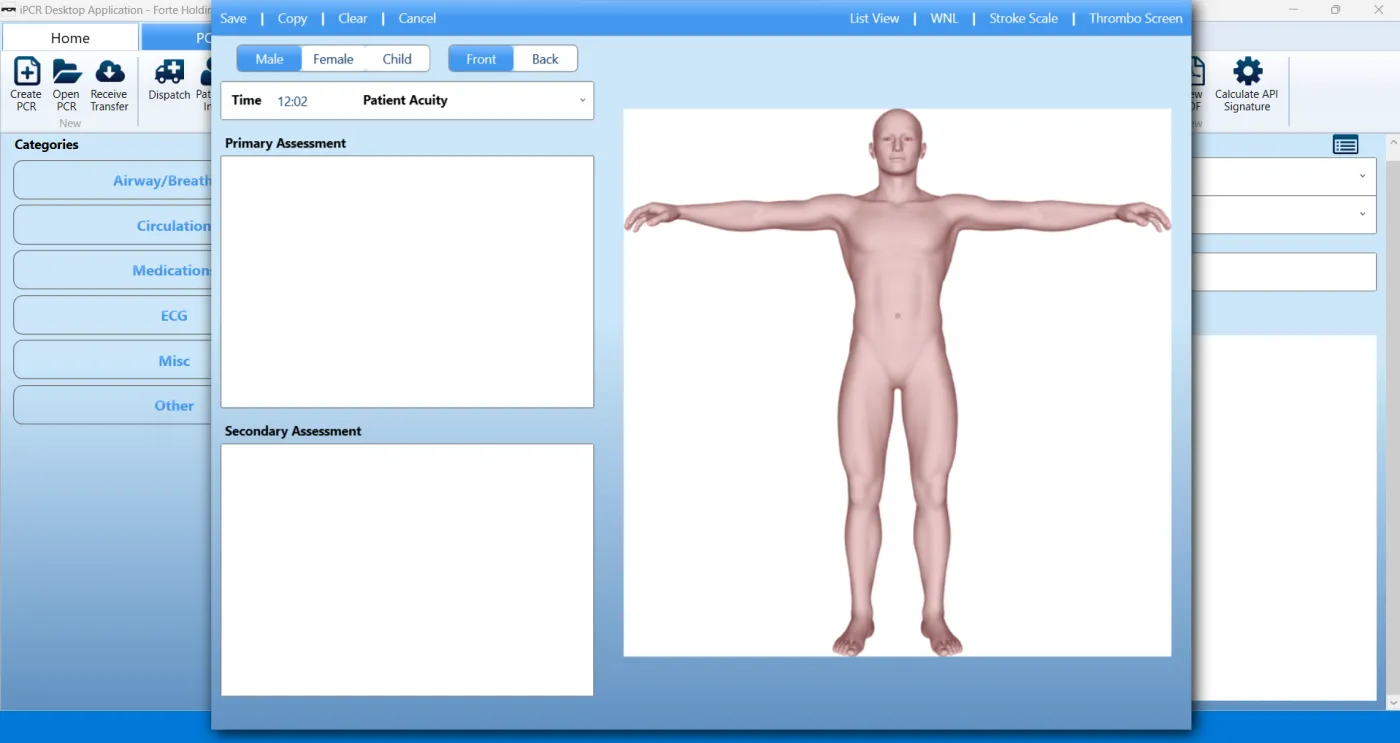Switch body model to Child

coord(397,59)
